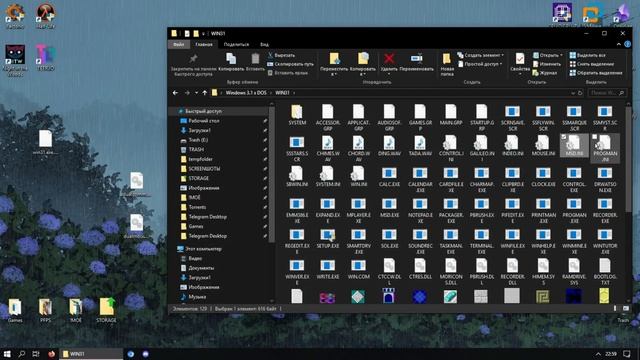Open the PPPS icon on the desktop
The width and height of the screenshot is (640, 360).
(45, 307)
